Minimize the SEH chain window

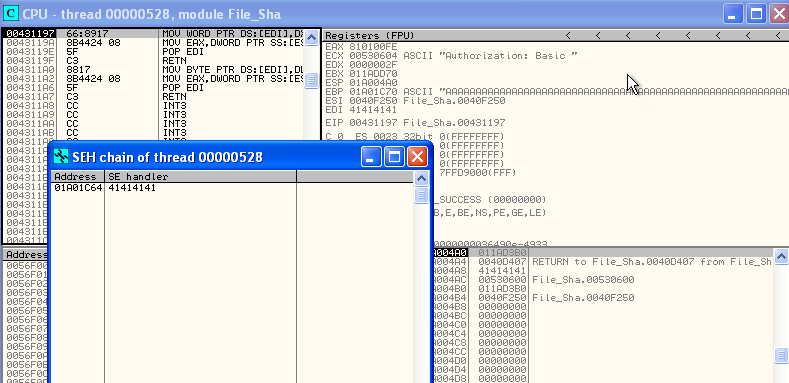click(371, 157)
